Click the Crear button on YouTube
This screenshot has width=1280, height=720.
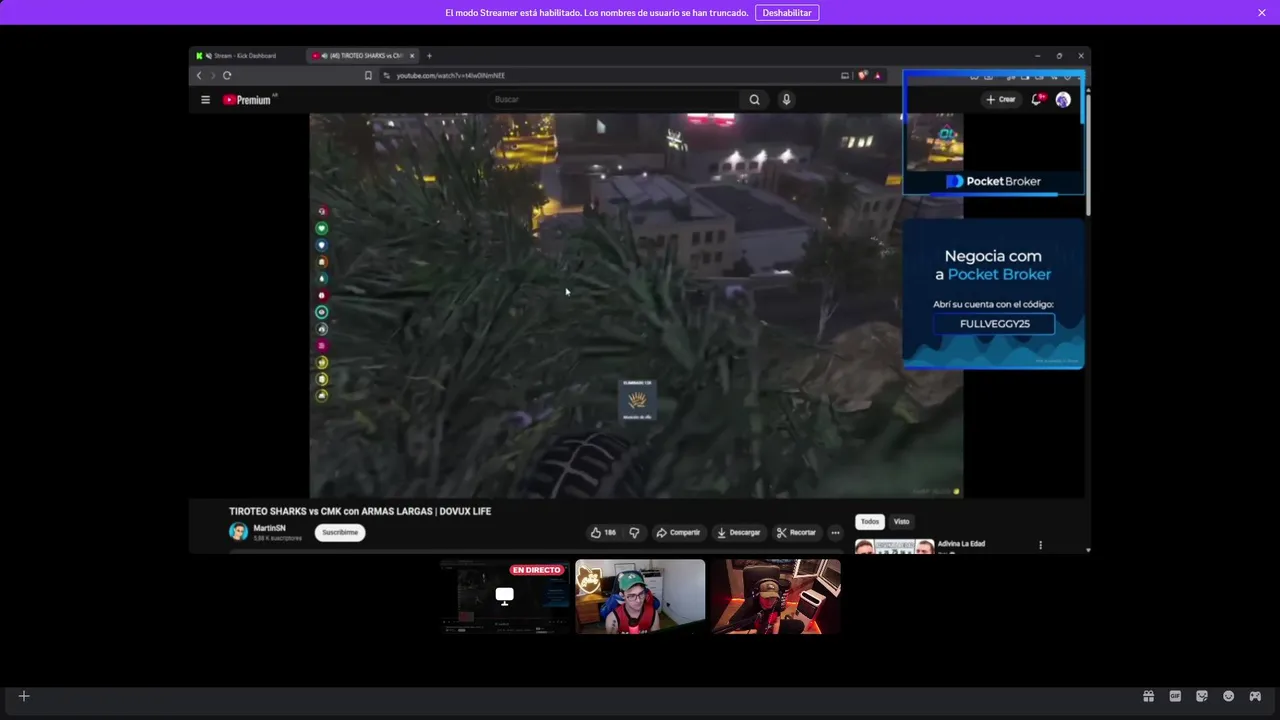pyautogui.click(x=1000, y=100)
